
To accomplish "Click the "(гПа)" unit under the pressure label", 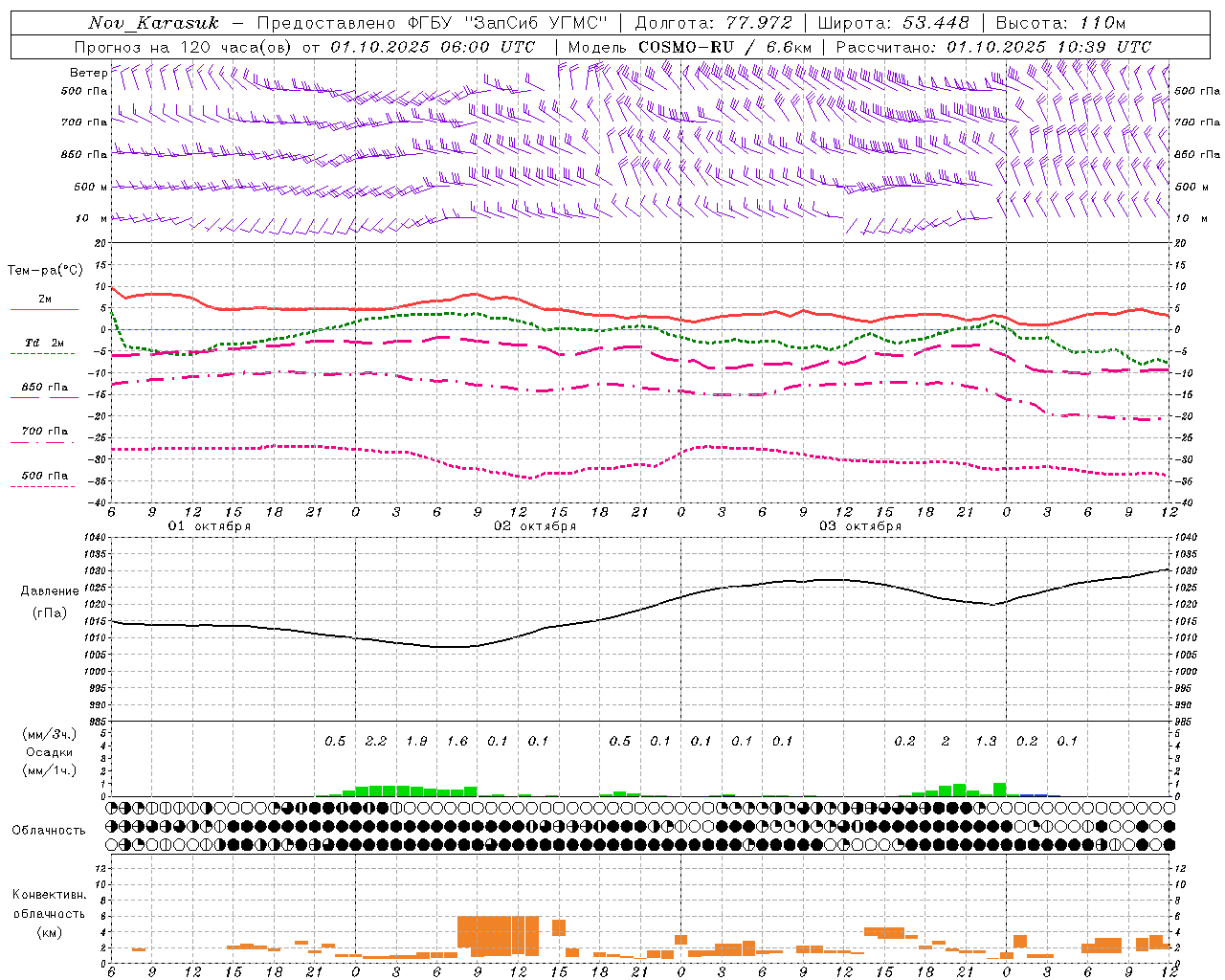I will coord(50,613).
